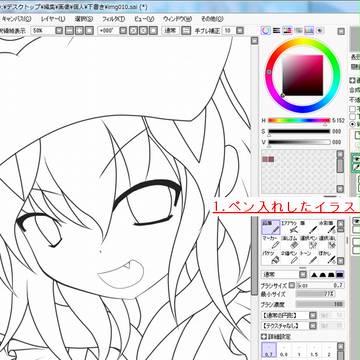
Task: Select the 水彩筆 watercolor brush tool
Action: click(327, 227)
